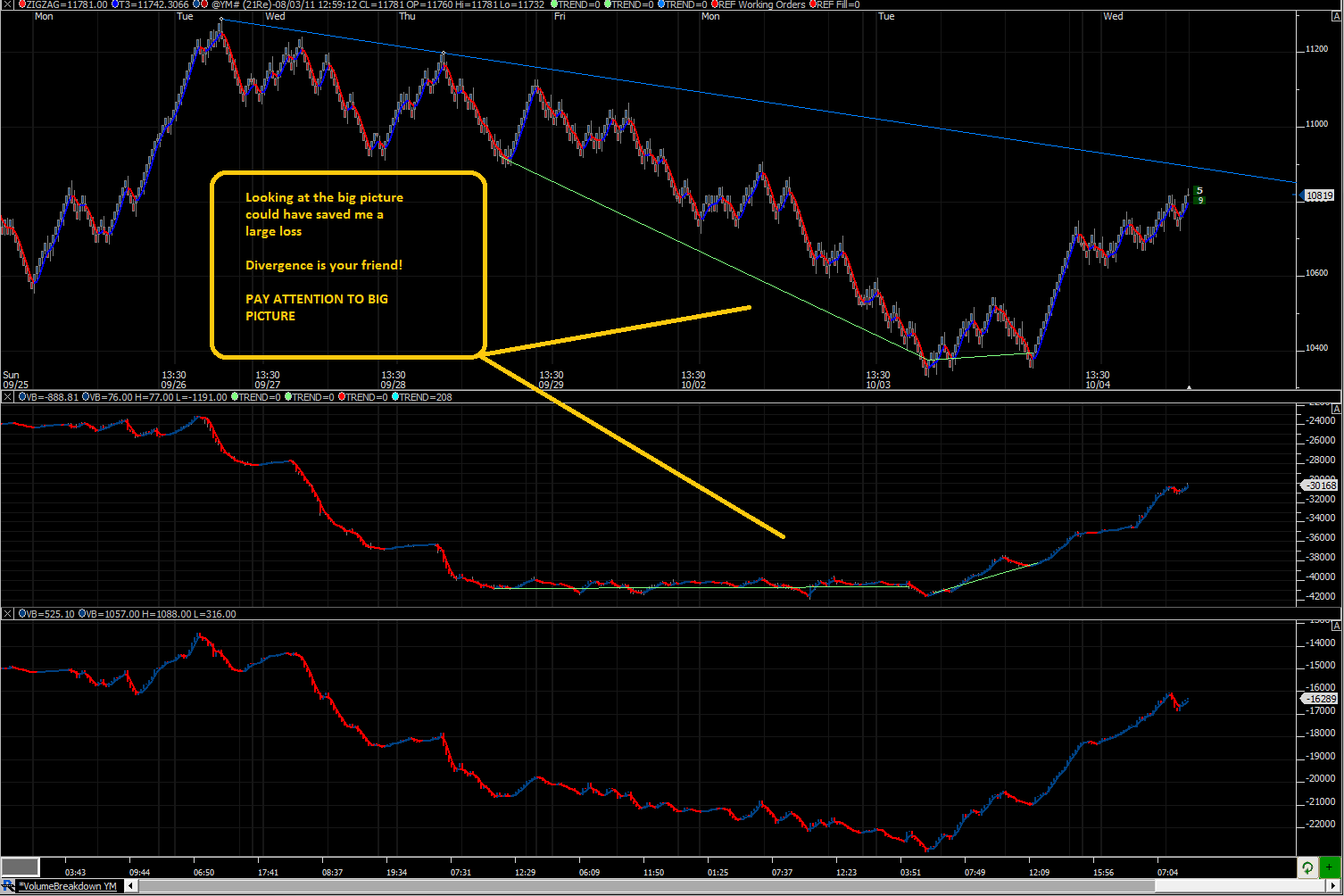
Task: Click the first green TREND=0 dot in top pane
Action: click(554, 4)
